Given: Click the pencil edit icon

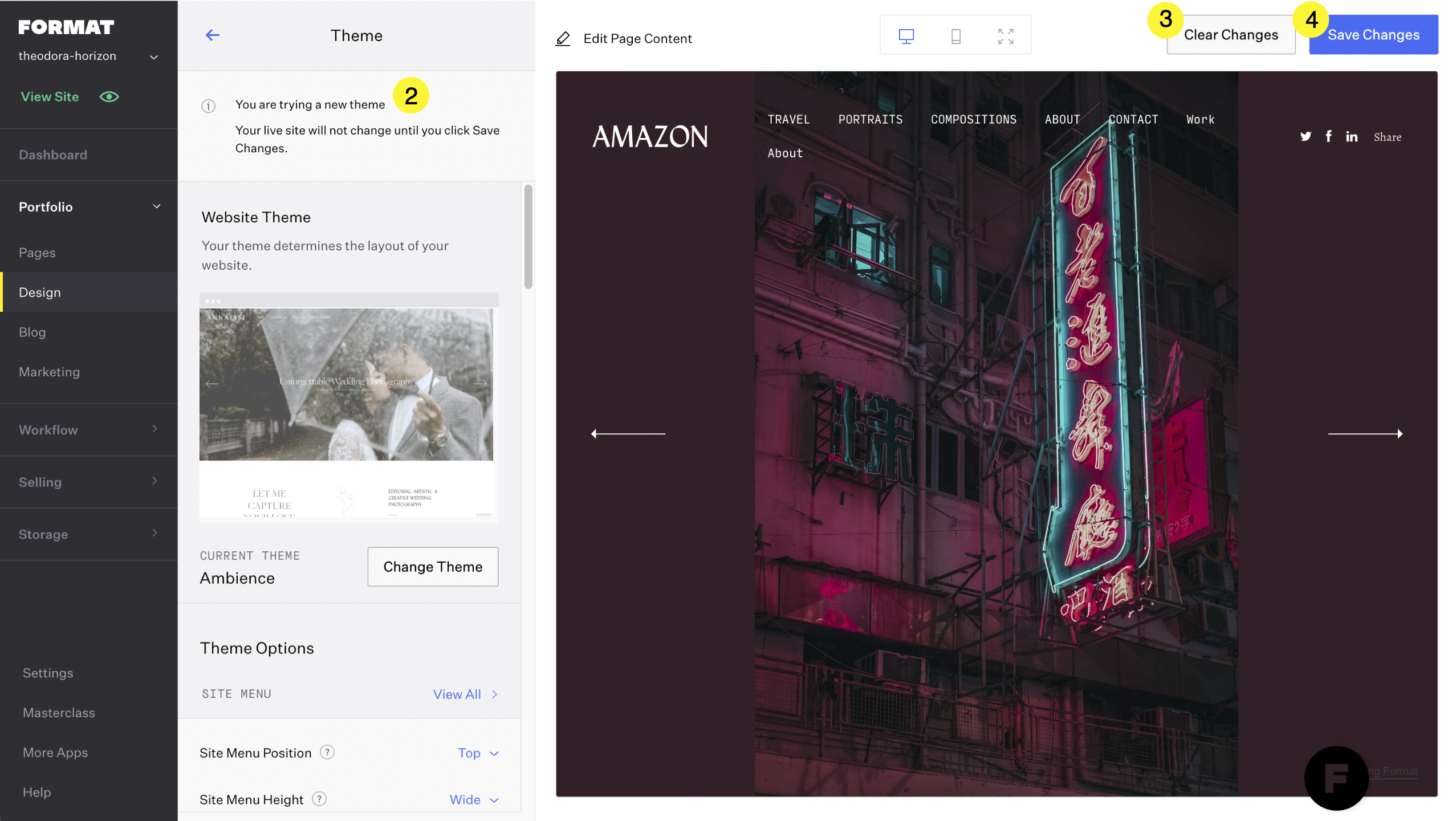Looking at the screenshot, I should 563,39.
